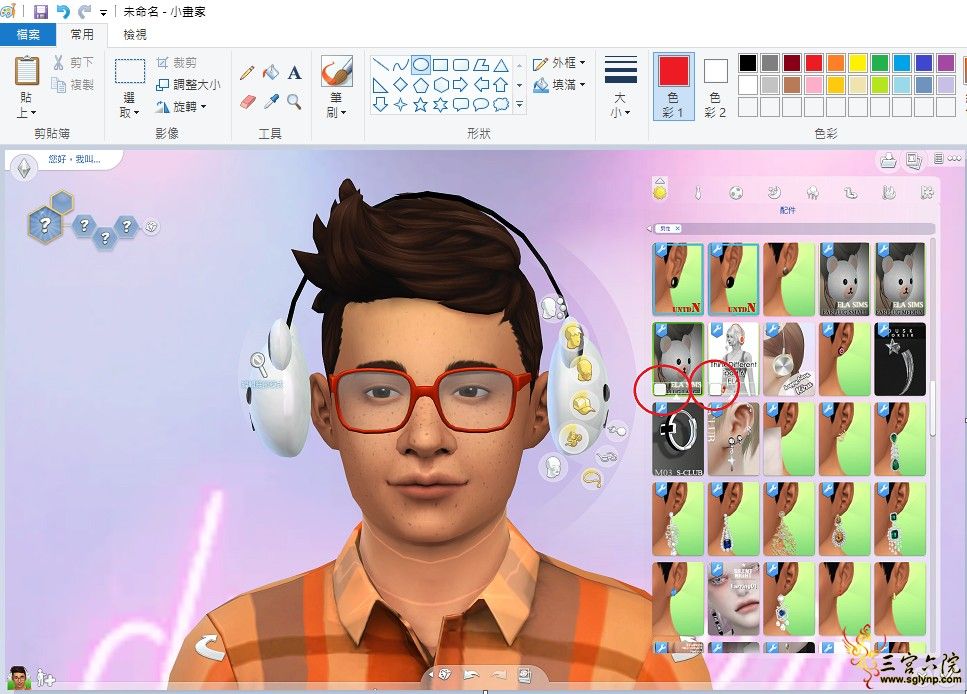Undo the last action in the title bar

63,11
